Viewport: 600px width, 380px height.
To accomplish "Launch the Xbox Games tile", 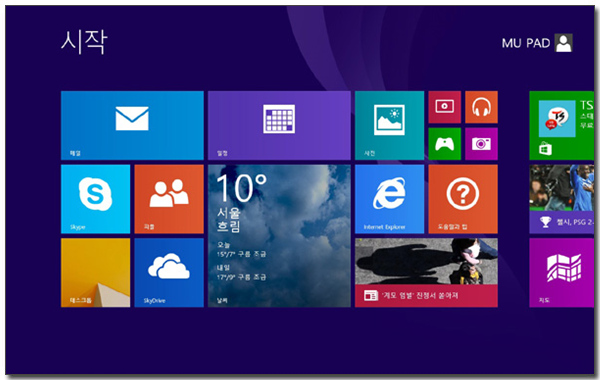I will 444,144.
